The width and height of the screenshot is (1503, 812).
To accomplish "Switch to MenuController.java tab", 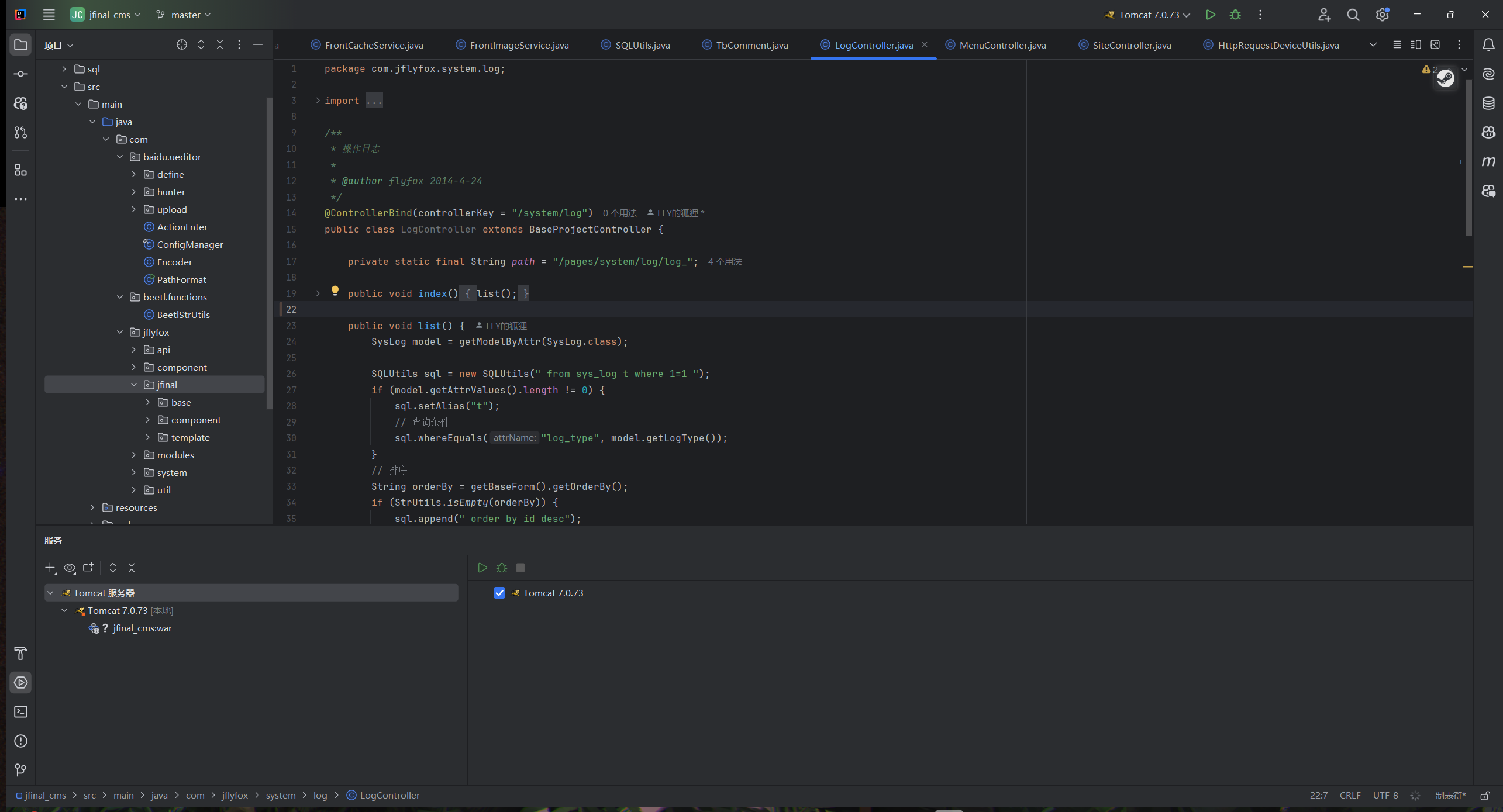I will pyautogui.click(x=996, y=45).
